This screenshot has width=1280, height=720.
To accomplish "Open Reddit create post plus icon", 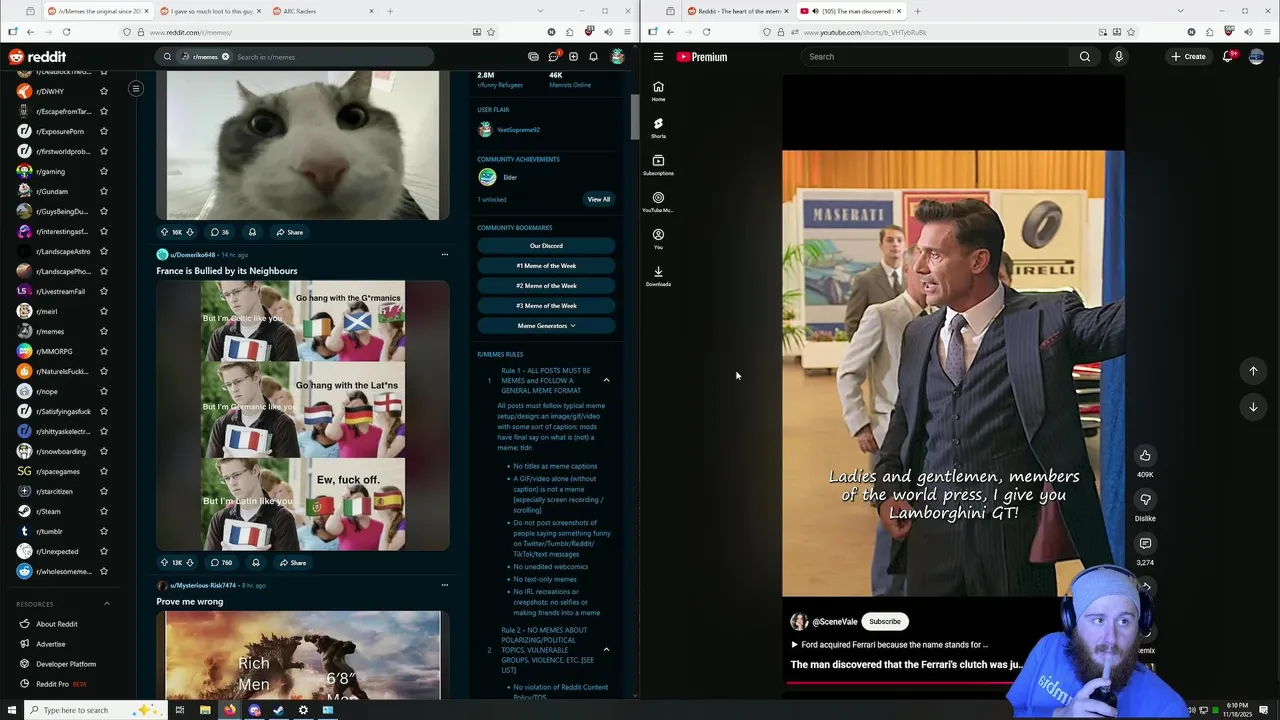I will 573,57.
